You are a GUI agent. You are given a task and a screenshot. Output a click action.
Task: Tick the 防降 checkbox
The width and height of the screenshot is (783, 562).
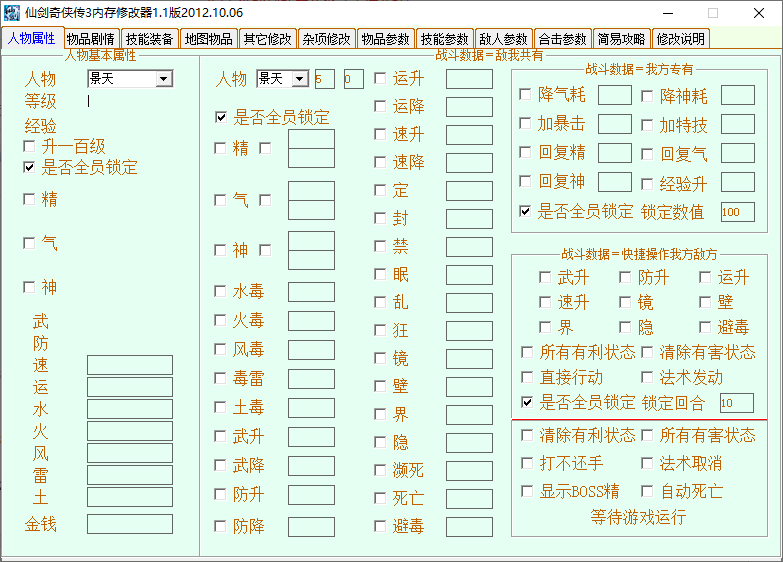coord(220,526)
